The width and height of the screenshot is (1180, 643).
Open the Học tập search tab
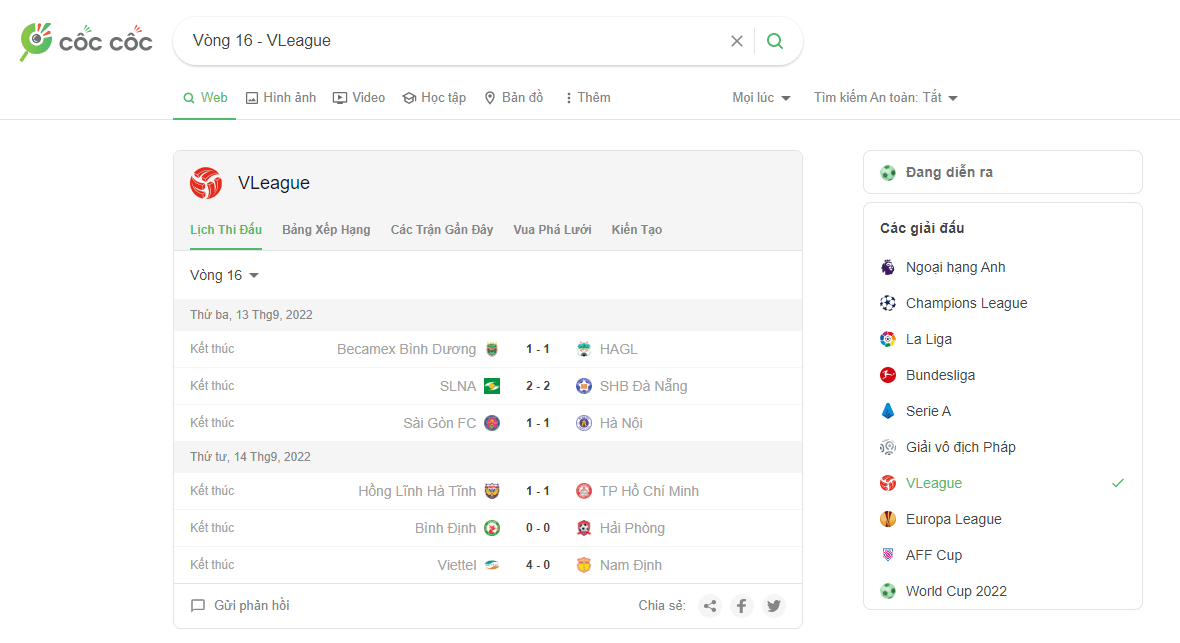tap(434, 98)
